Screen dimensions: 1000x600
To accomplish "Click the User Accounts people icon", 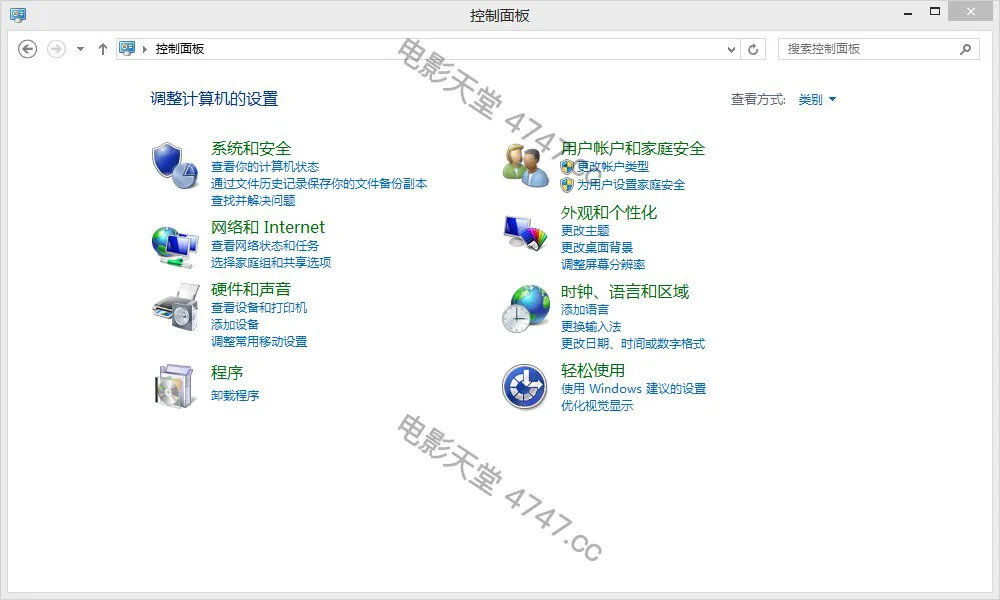I will tap(525, 165).
